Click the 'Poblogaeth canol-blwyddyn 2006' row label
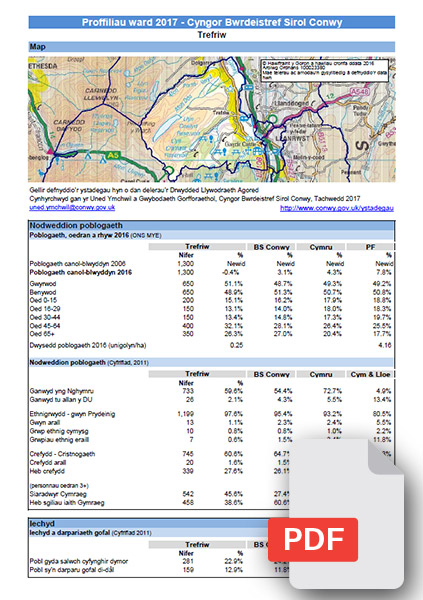Image resolution: width=423 pixels, height=600 pixels. pyautogui.click(x=78, y=264)
